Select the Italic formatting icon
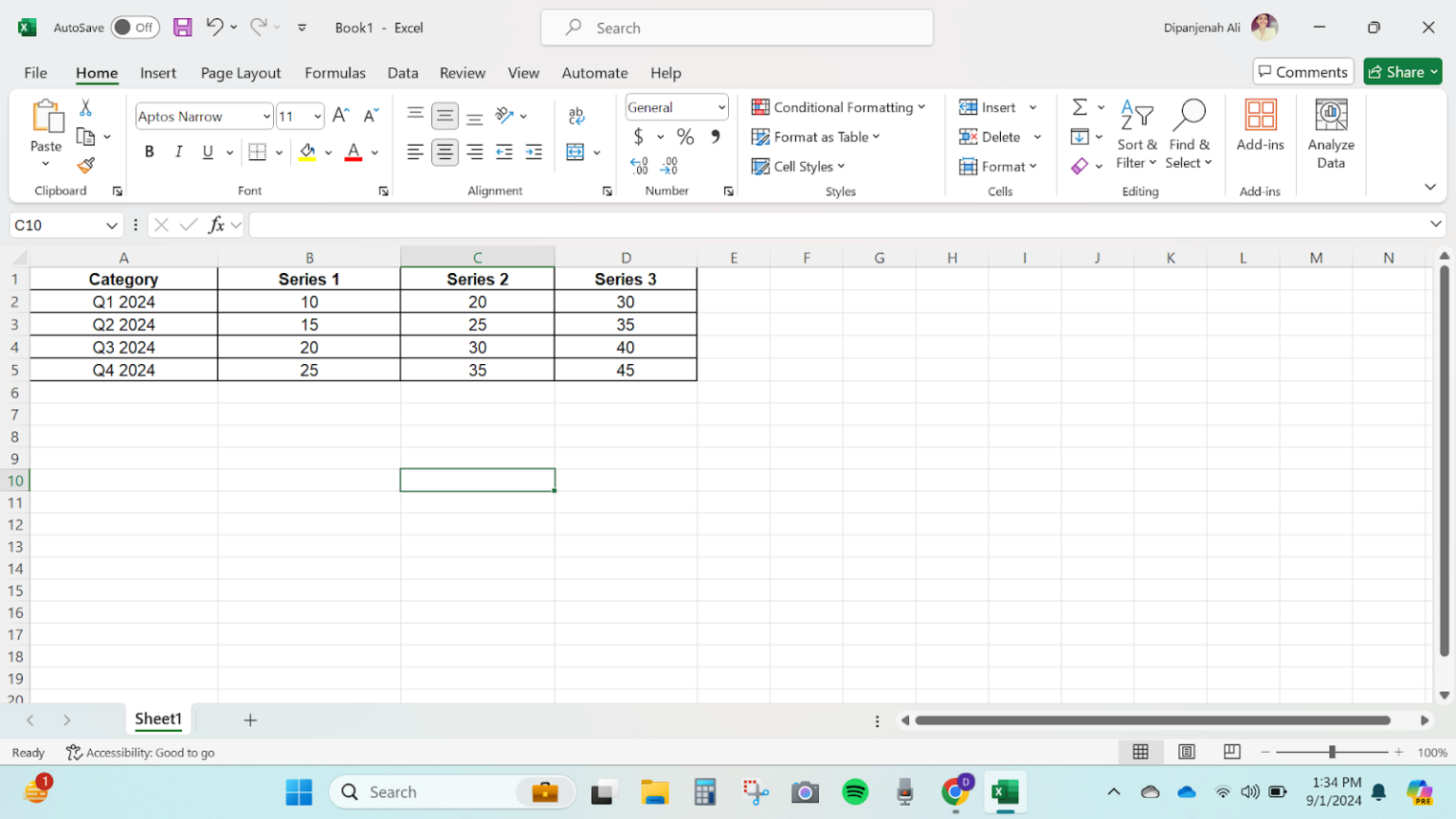The height and width of the screenshot is (819, 1456). [x=178, y=151]
